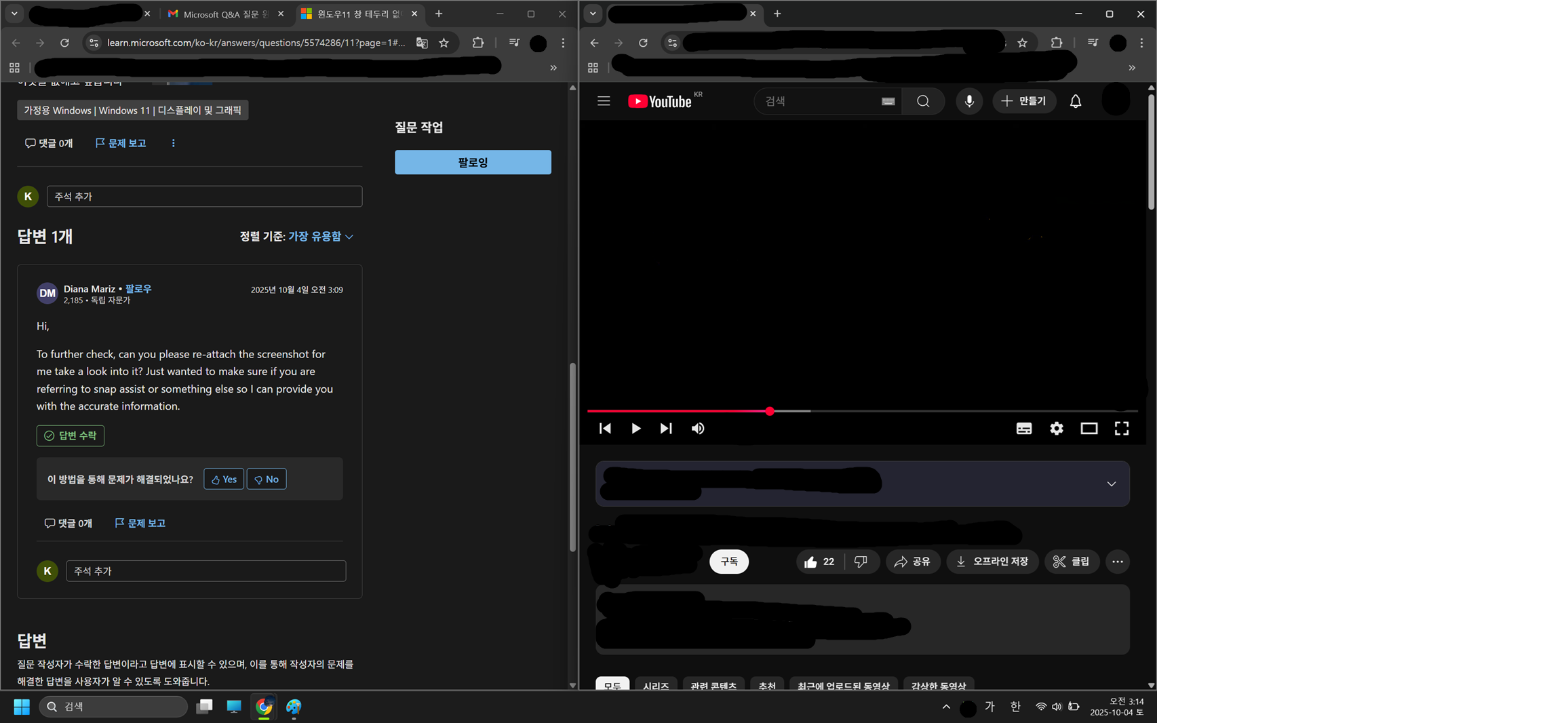The height and width of the screenshot is (723, 1568).
Task: Subscribe with the 구독 button
Action: coord(729,562)
